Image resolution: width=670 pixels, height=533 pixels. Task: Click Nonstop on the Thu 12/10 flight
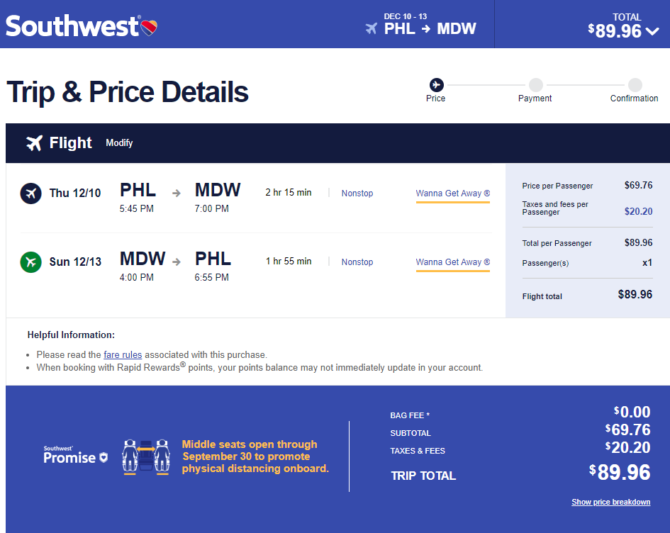pyautogui.click(x=357, y=193)
